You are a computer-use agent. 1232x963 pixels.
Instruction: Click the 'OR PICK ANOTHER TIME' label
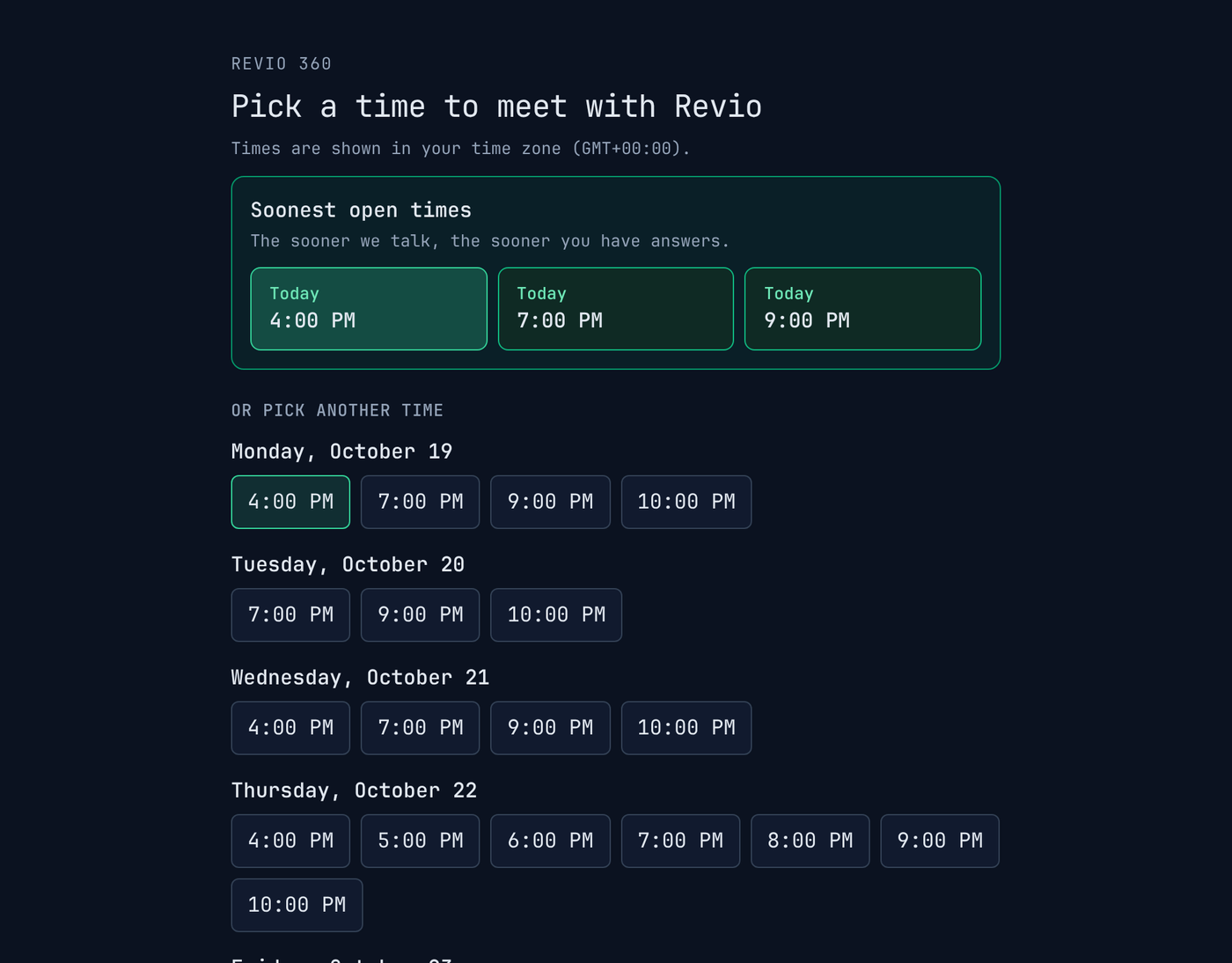pyautogui.click(x=338, y=411)
